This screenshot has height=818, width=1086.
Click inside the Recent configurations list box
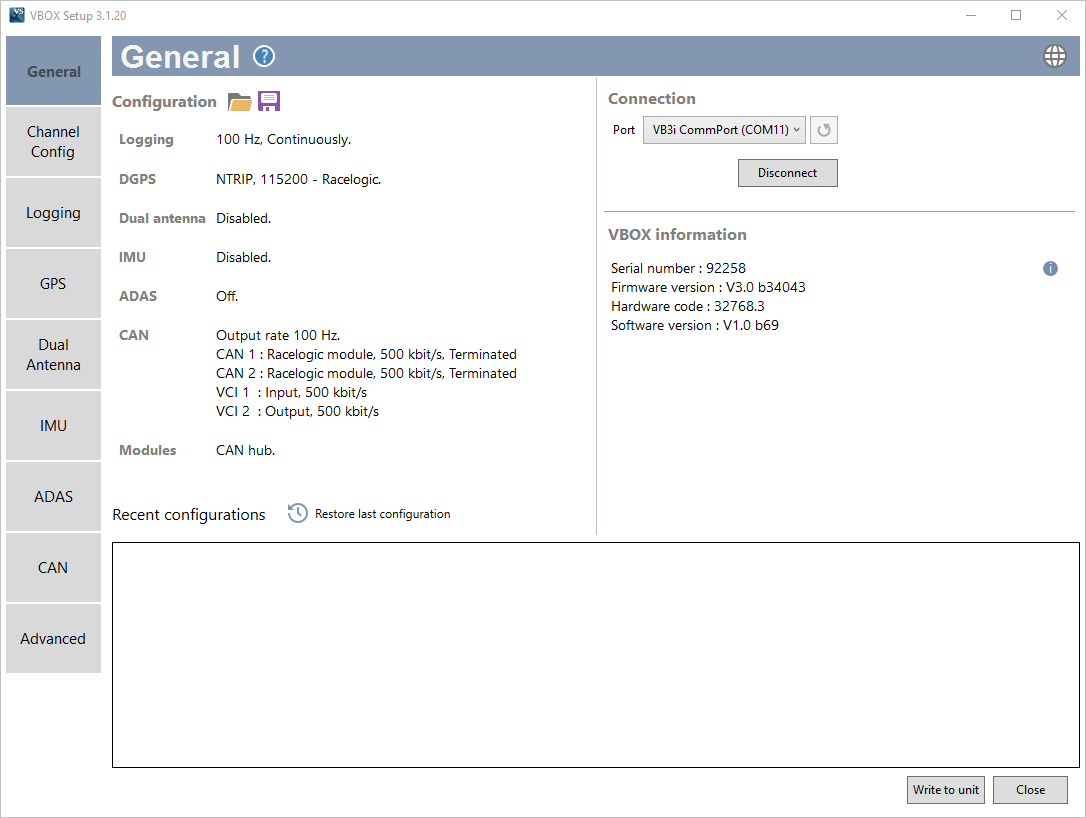(596, 655)
